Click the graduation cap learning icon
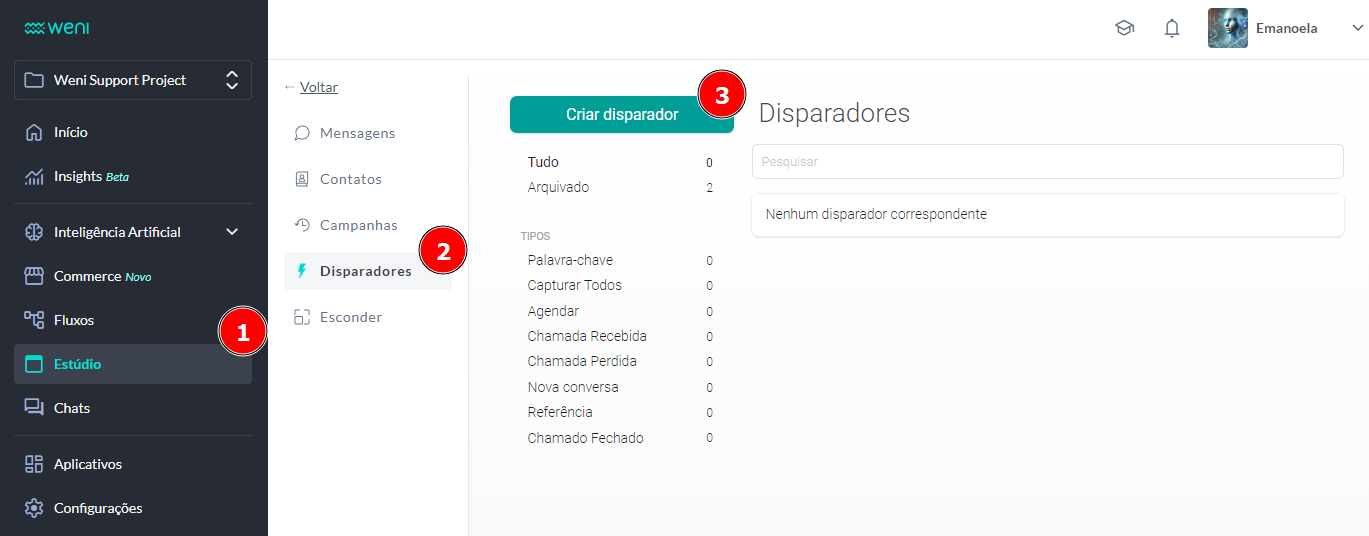Viewport: 1369px width, 536px height. pos(1124,29)
